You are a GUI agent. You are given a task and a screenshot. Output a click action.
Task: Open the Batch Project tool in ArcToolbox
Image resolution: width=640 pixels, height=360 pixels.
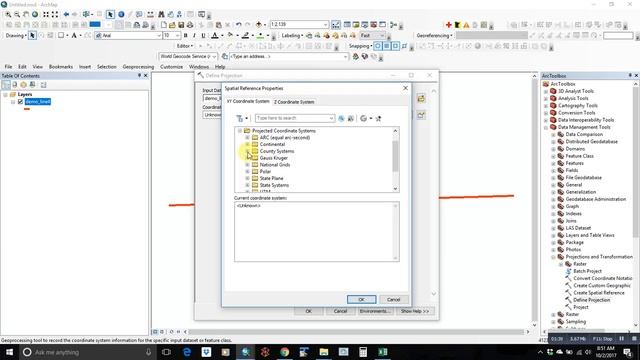click(x=587, y=271)
